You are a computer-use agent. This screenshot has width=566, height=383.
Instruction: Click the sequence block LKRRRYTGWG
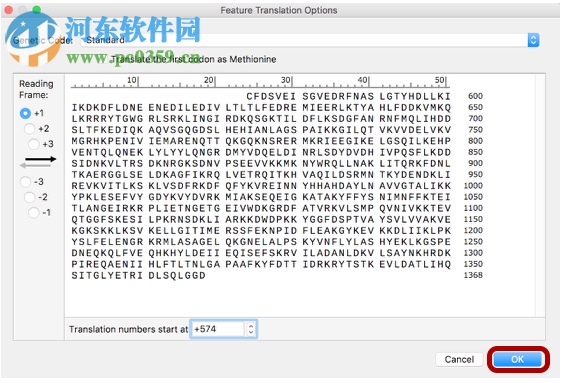click(x=108, y=119)
